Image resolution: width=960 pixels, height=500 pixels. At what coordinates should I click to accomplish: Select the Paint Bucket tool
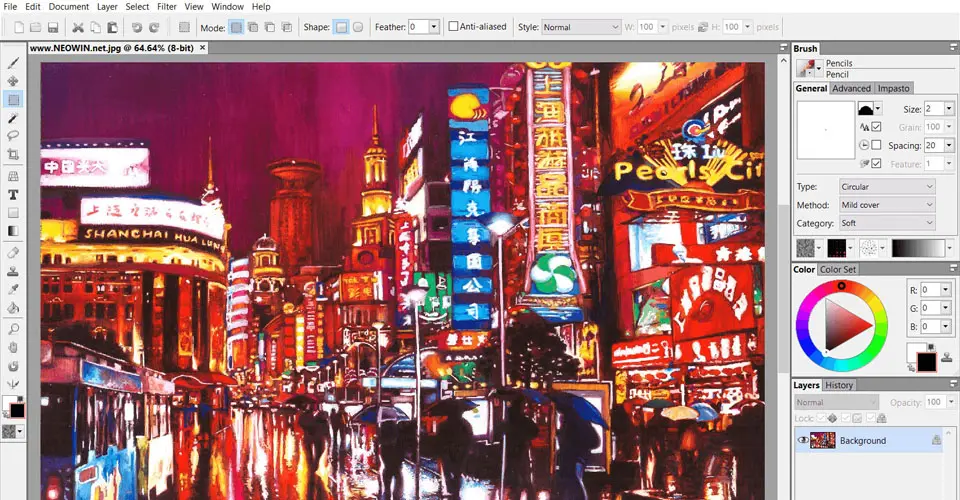(13, 308)
